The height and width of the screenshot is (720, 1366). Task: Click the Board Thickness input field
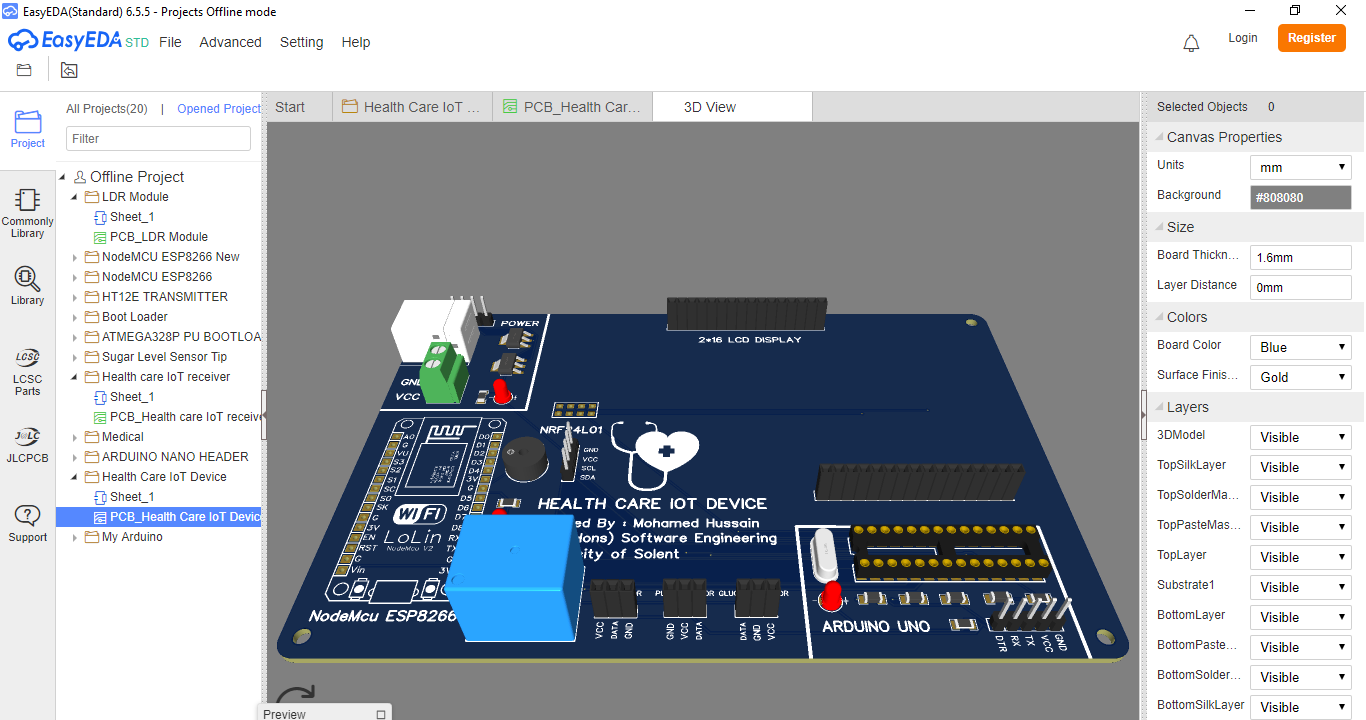[x=1300, y=257]
